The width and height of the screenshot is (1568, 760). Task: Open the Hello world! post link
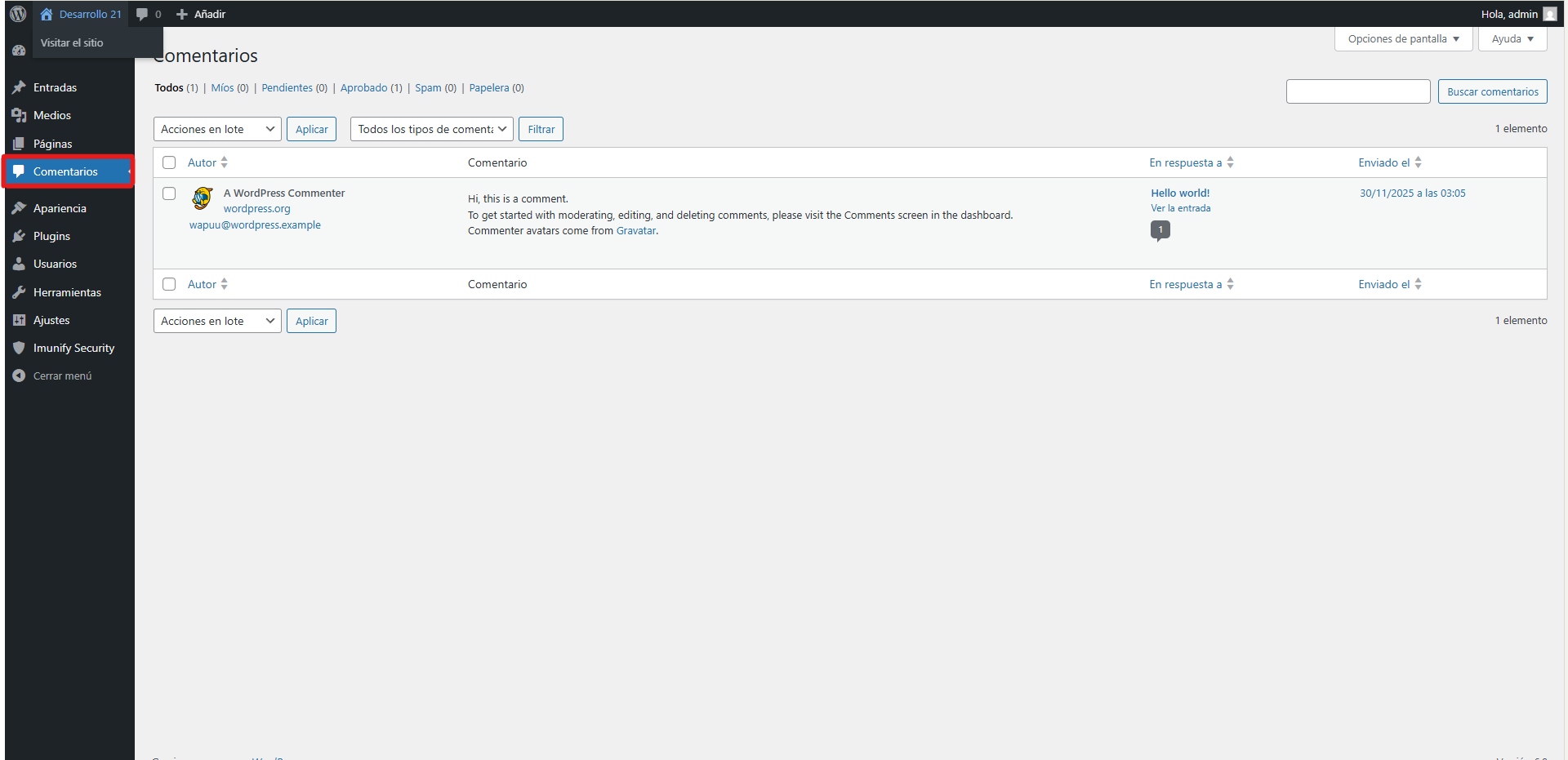pos(1180,193)
